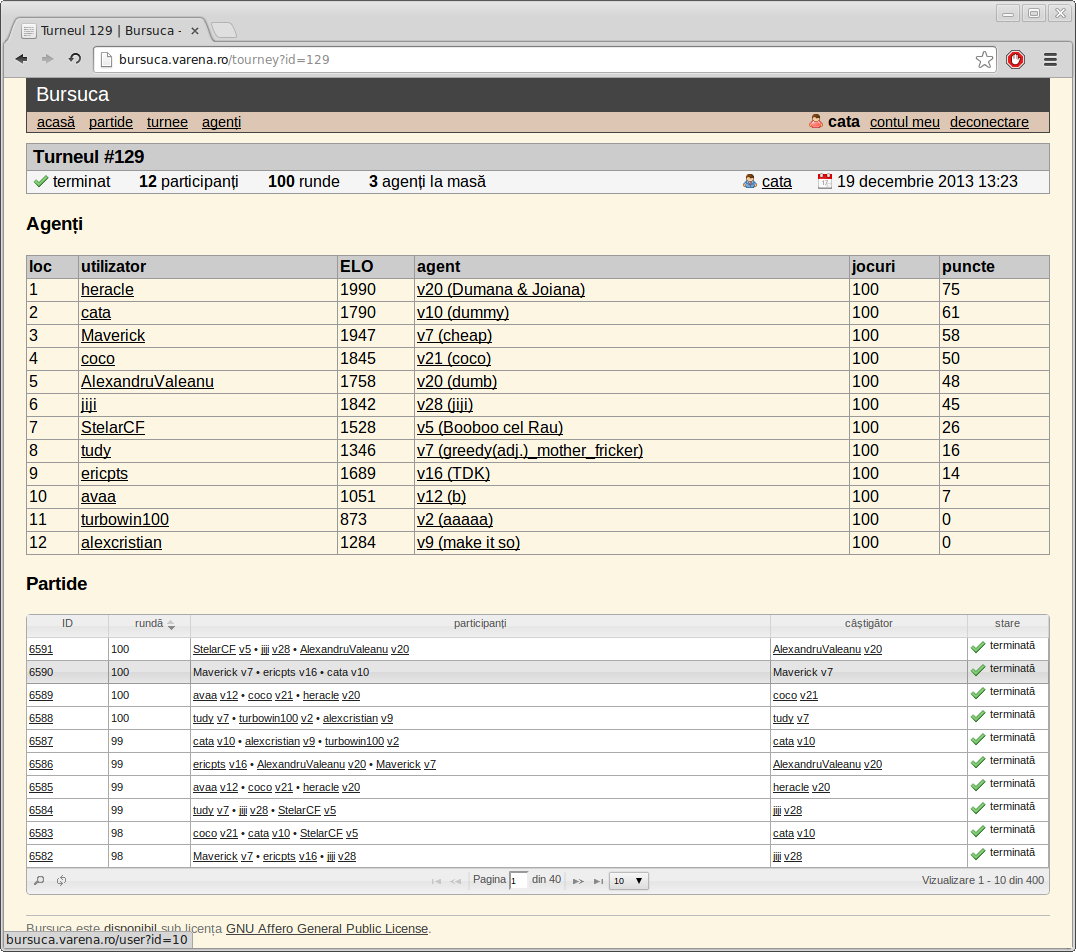Focus the Pagina page number field
Viewport: 1076px width, 952px height.
519,881
